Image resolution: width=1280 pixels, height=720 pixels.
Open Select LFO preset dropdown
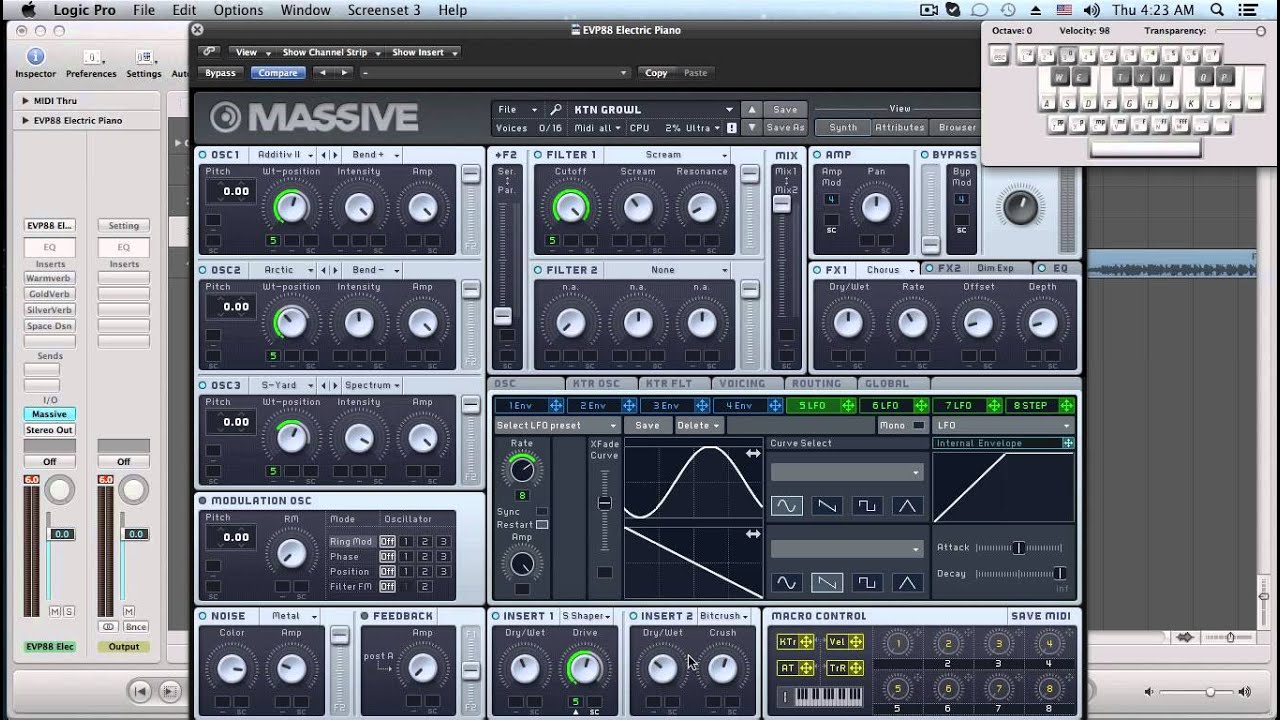pyautogui.click(x=556, y=425)
